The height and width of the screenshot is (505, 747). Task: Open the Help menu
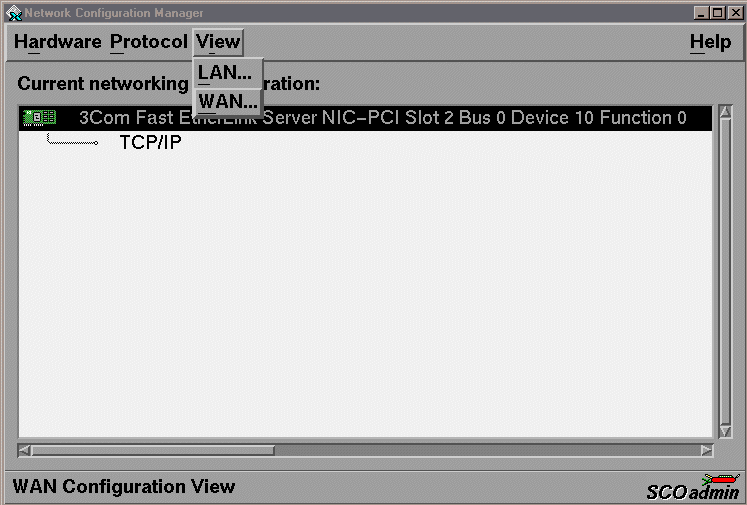[x=710, y=42]
